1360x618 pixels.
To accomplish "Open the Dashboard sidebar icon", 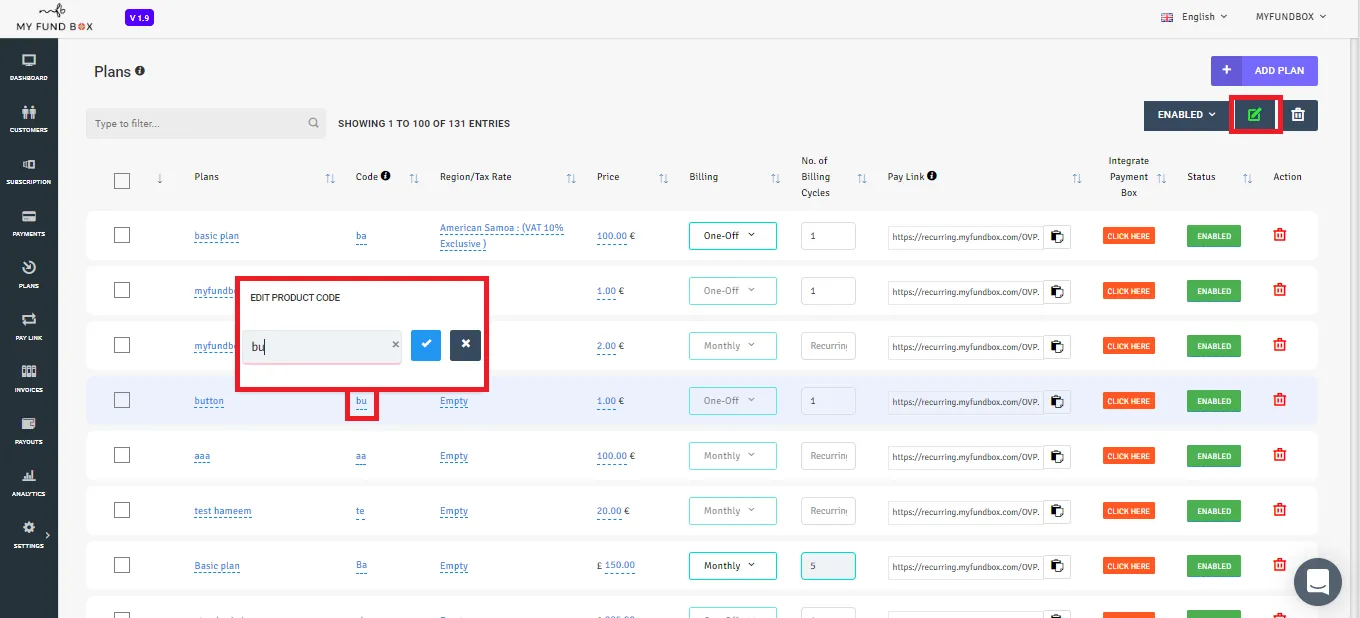I will point(29,67).
